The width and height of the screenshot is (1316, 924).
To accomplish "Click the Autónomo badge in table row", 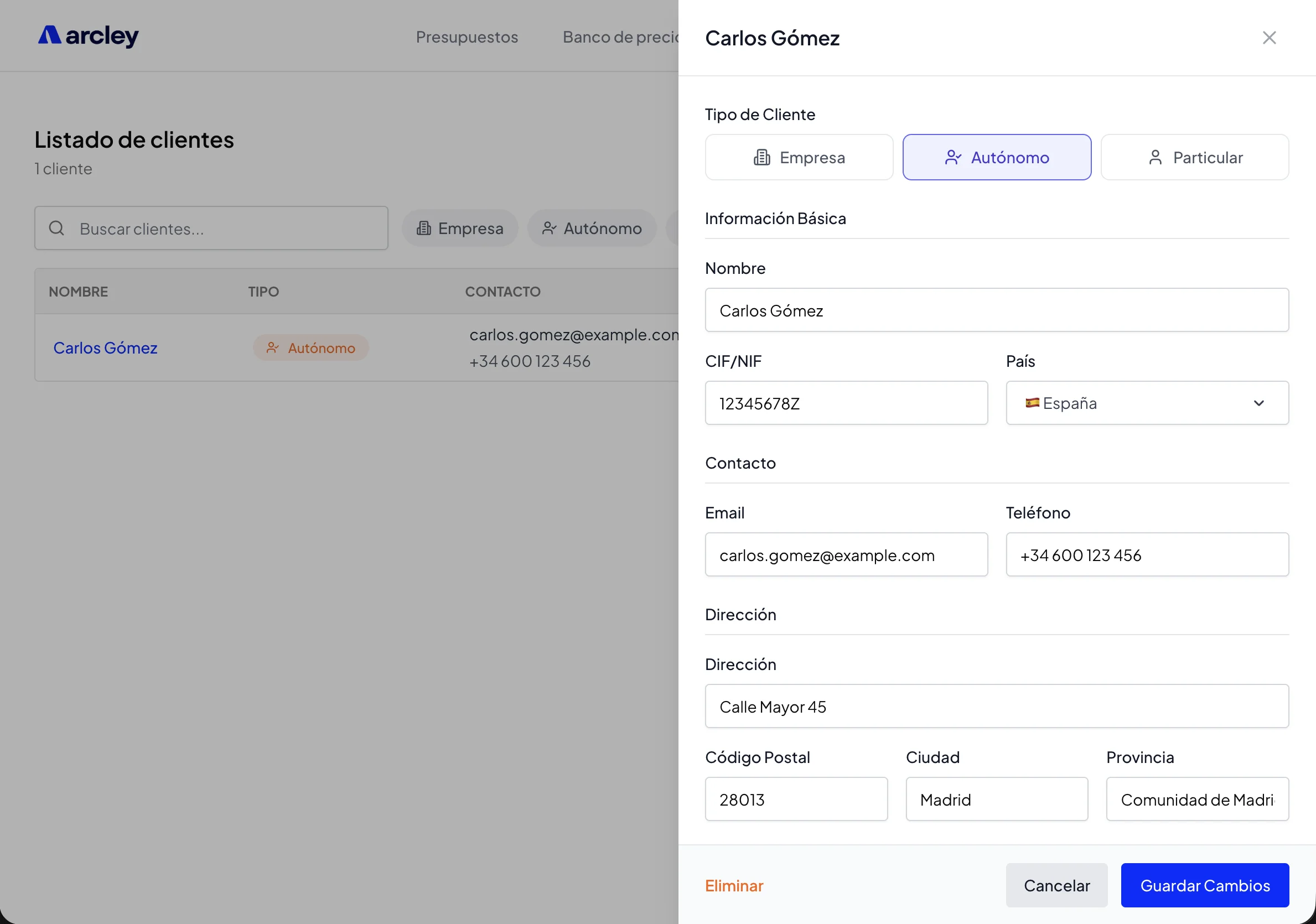I will (310, 348).
